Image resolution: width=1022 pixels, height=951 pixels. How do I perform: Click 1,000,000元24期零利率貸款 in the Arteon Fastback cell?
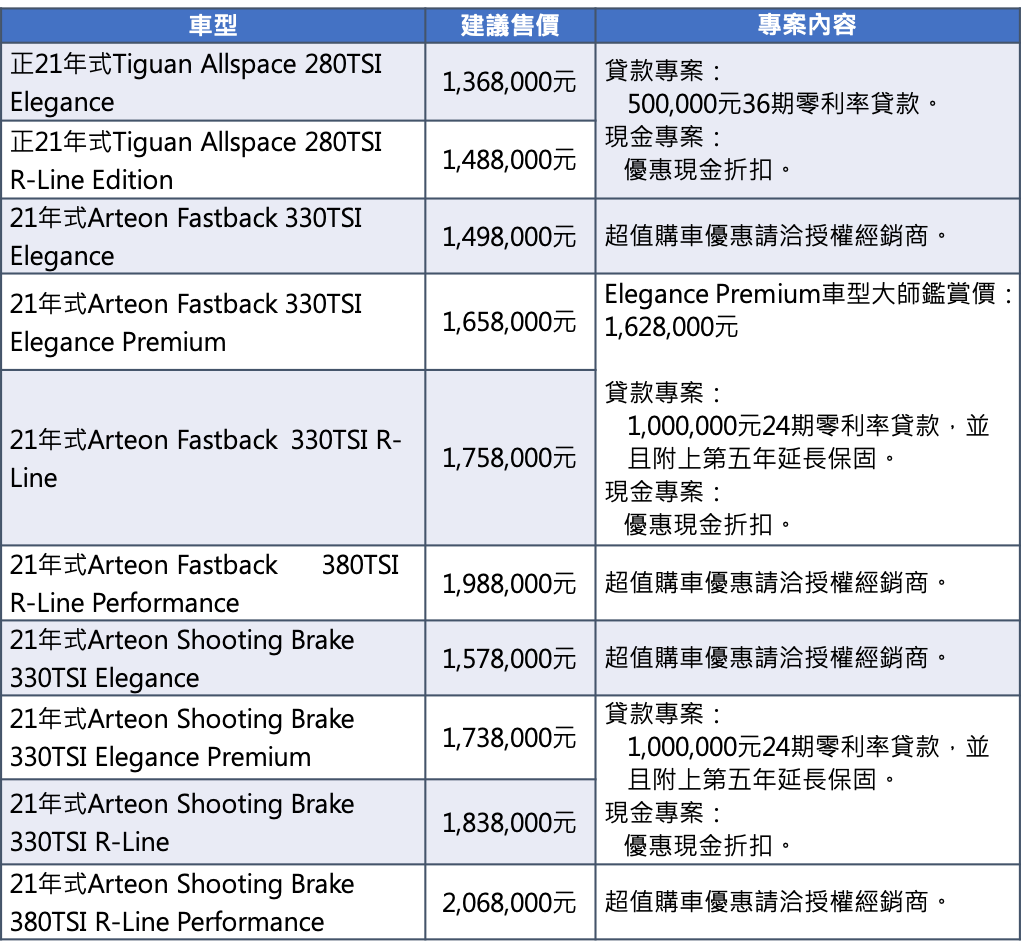tap(783, 426)
